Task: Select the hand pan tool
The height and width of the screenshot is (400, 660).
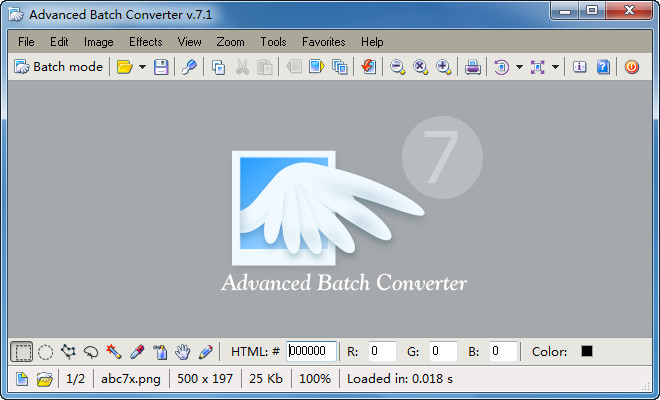Action: coord(183,352)
